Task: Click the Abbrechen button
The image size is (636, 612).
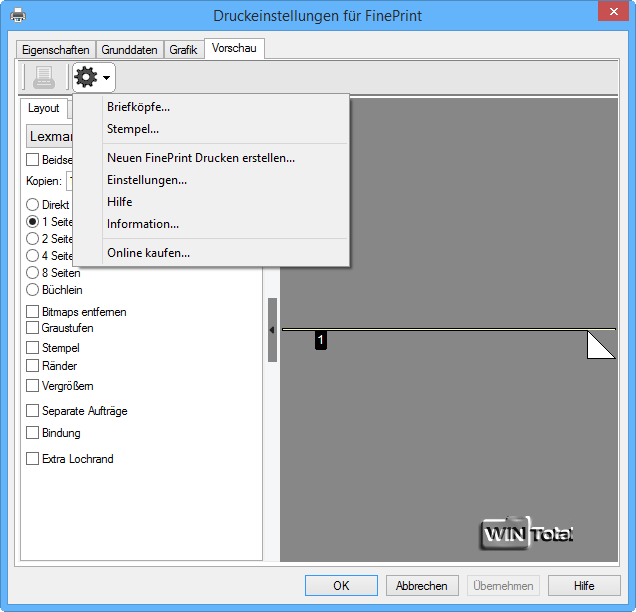Action: point(422,586)
